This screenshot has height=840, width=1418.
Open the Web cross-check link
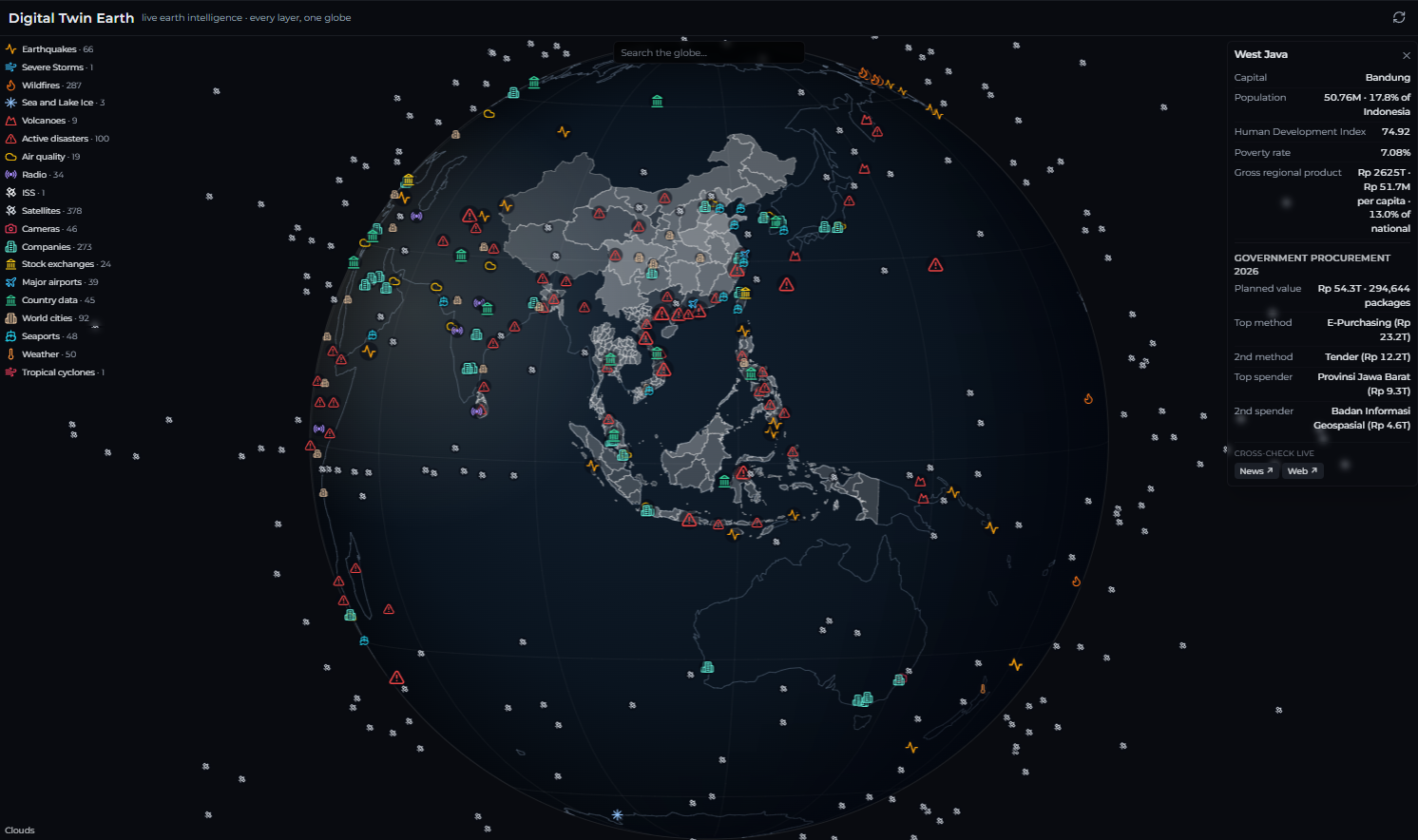pos(1302,471)
